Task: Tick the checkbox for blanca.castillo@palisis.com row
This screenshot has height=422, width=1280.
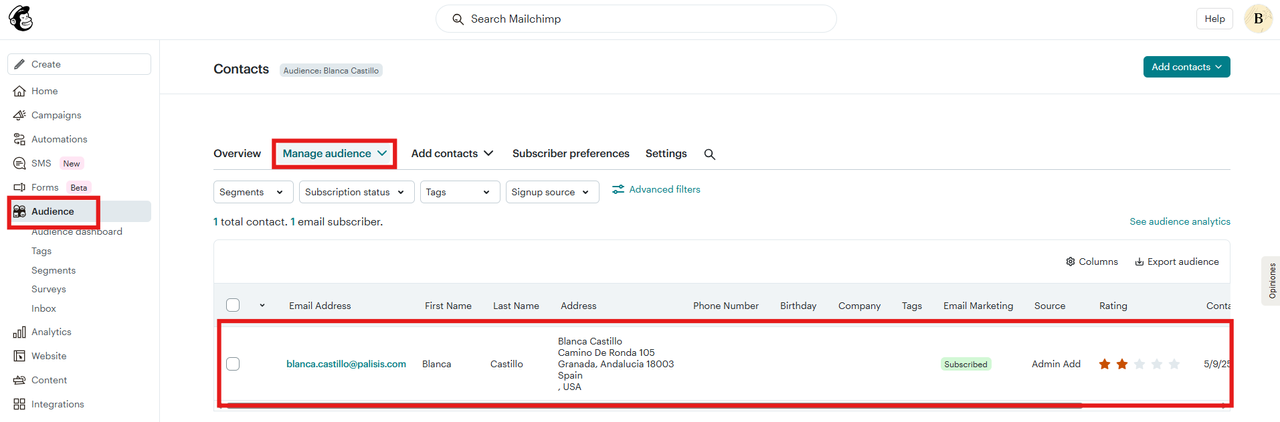Action: 233,364
